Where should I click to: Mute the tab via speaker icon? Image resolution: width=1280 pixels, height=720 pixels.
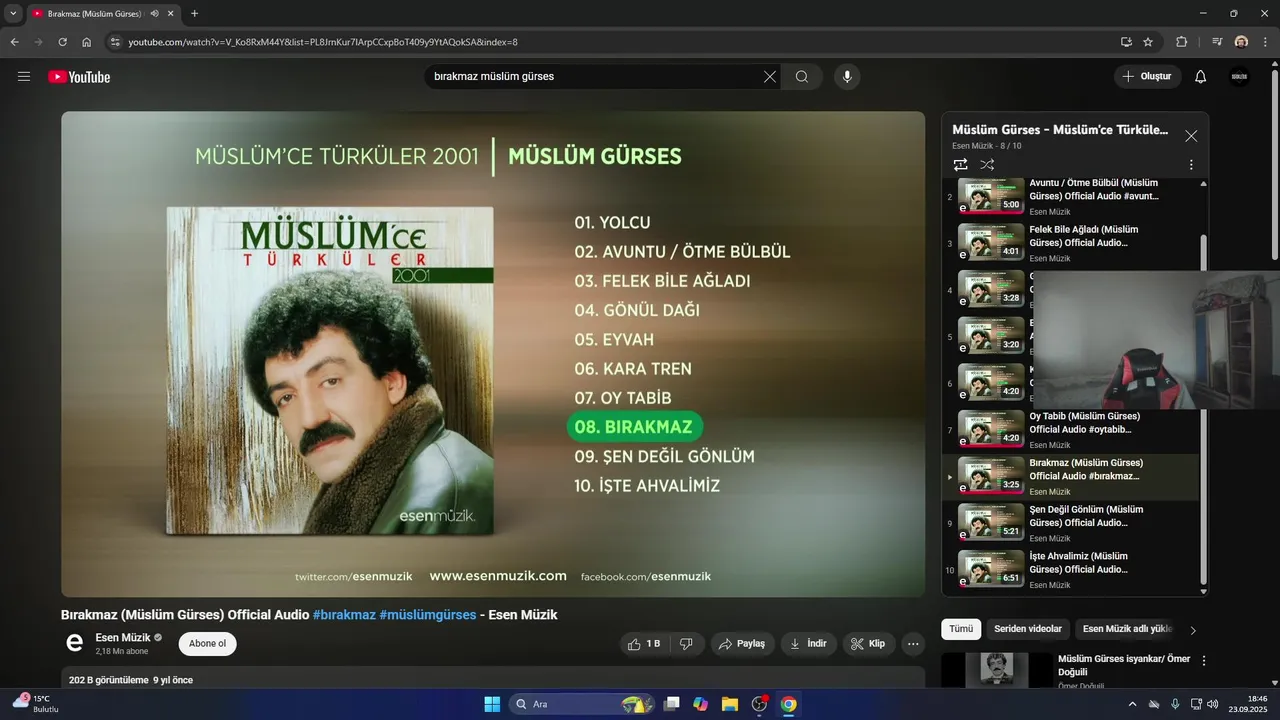coord(154,14)
